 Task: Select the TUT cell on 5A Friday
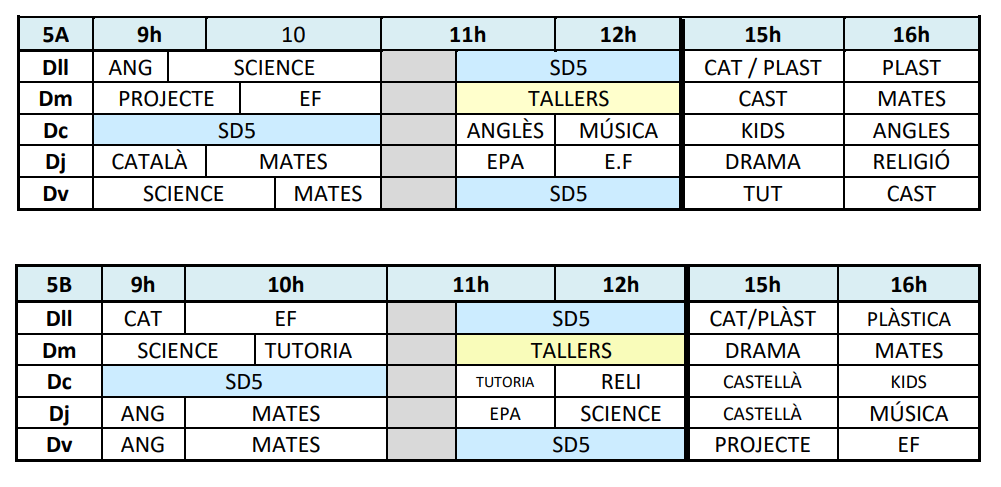tap(762, 193)
